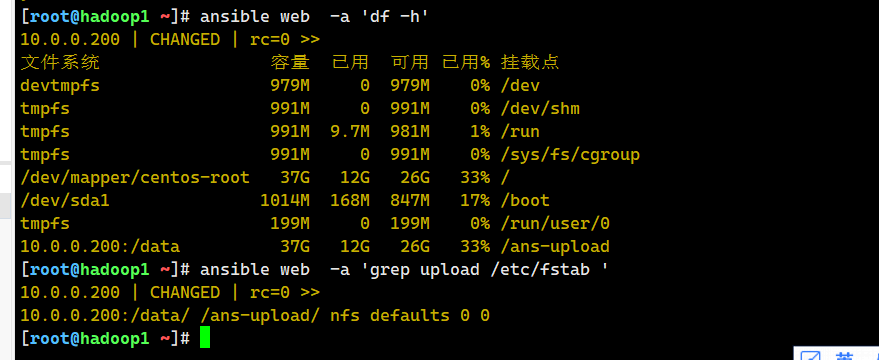Click the 'grep upload /etc/fstab' command line
Viewport: 879px width, 360px height.
pos(314,270)
